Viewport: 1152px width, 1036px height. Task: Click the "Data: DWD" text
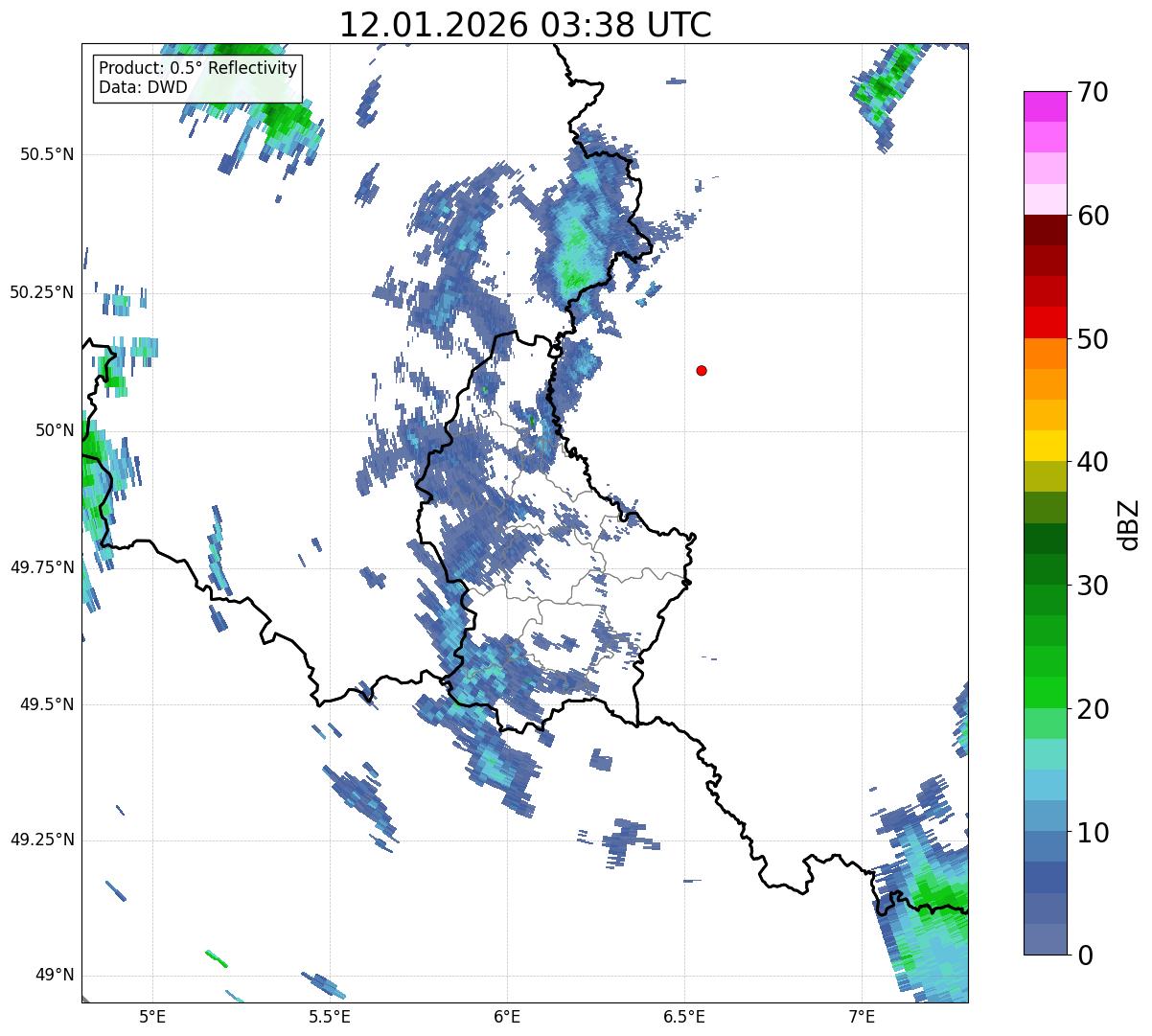click(143, 87)
